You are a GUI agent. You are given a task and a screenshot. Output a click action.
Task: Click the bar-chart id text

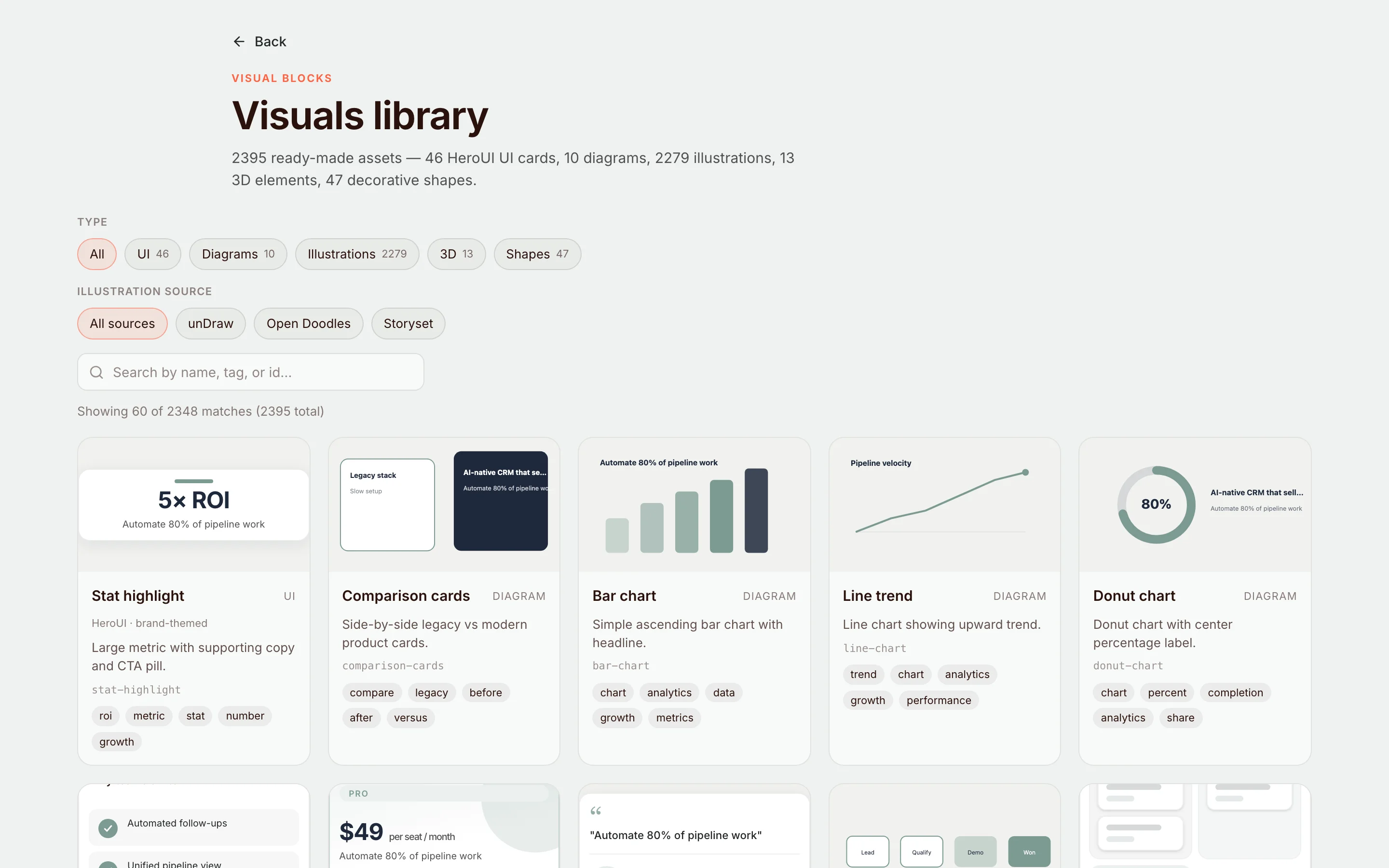pos(620,665)
